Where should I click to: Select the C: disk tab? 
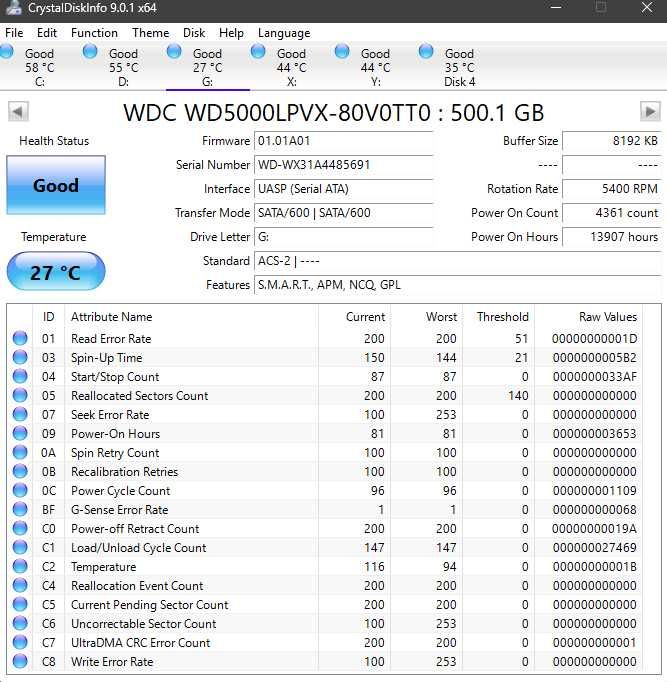40,67
